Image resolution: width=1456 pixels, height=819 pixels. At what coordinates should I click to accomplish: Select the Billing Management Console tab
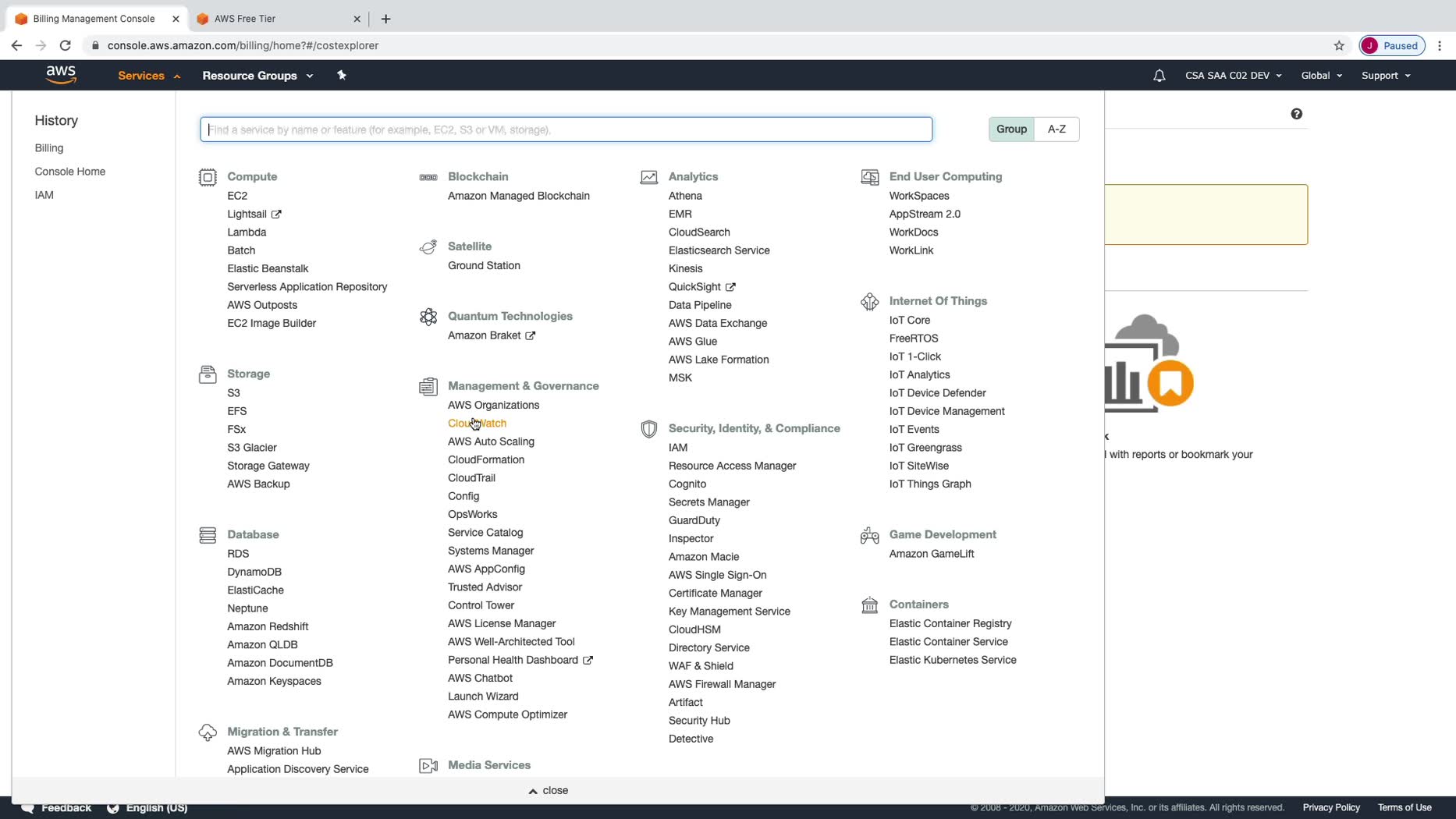94,19
